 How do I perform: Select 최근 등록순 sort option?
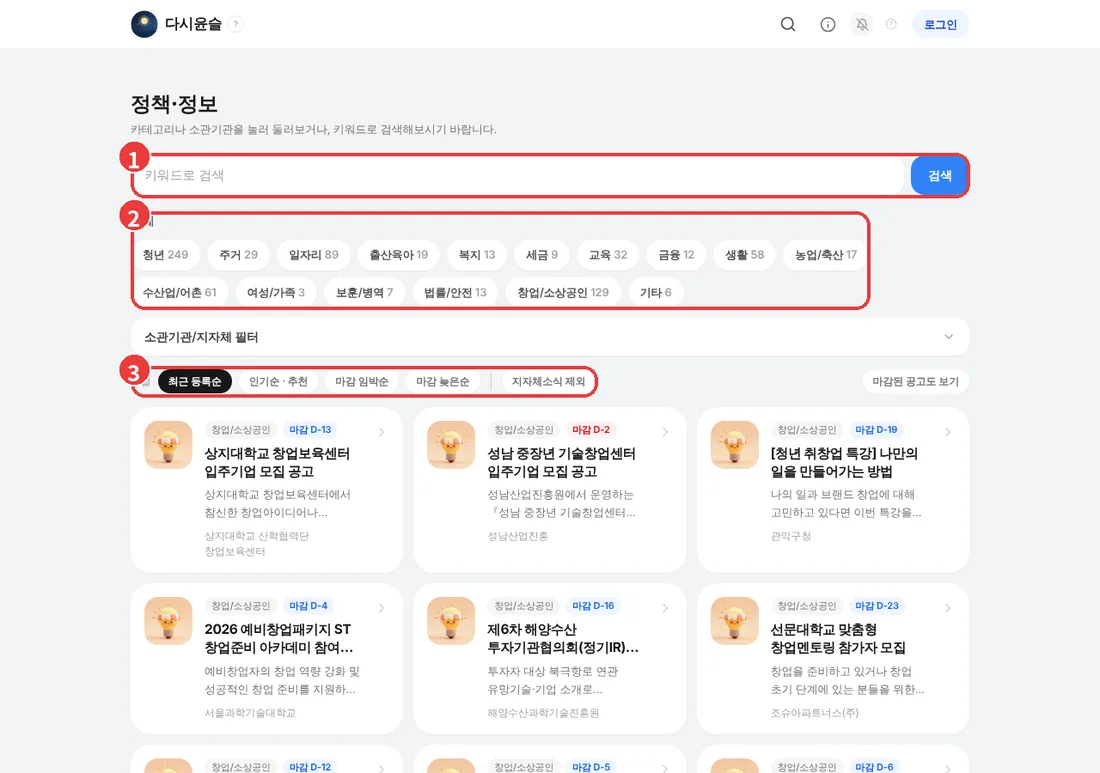(195, 382)
